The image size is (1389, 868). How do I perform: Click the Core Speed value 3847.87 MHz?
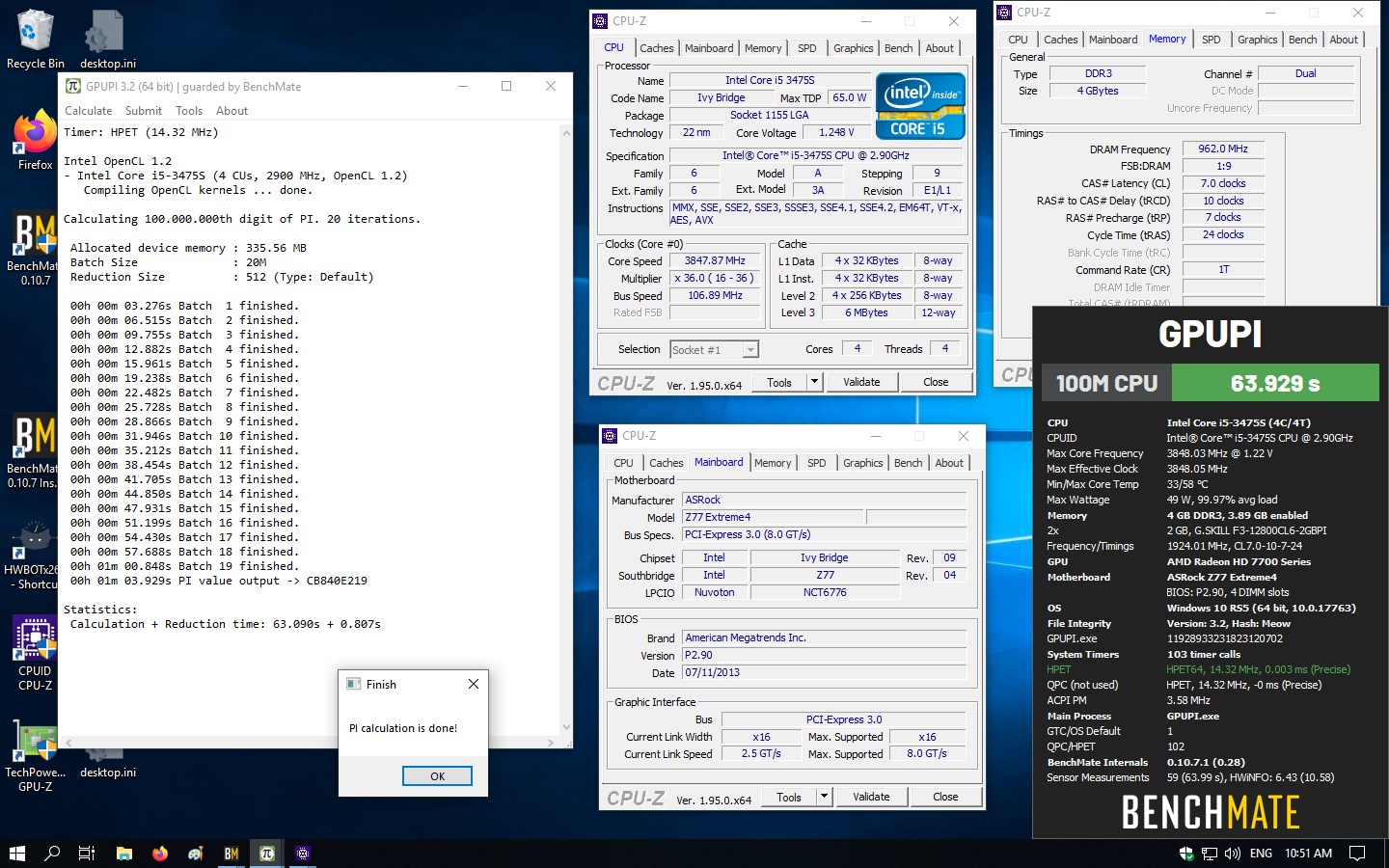click(x=715, y=260)
